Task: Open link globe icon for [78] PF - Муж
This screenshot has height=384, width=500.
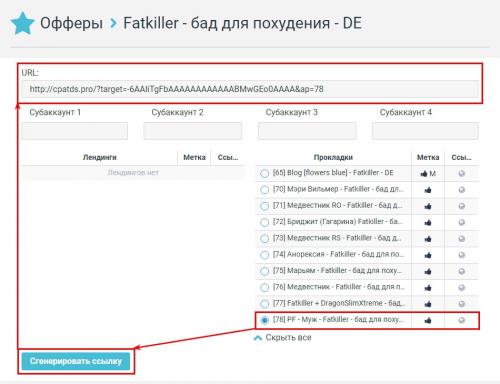Action: tap(462, 320)
